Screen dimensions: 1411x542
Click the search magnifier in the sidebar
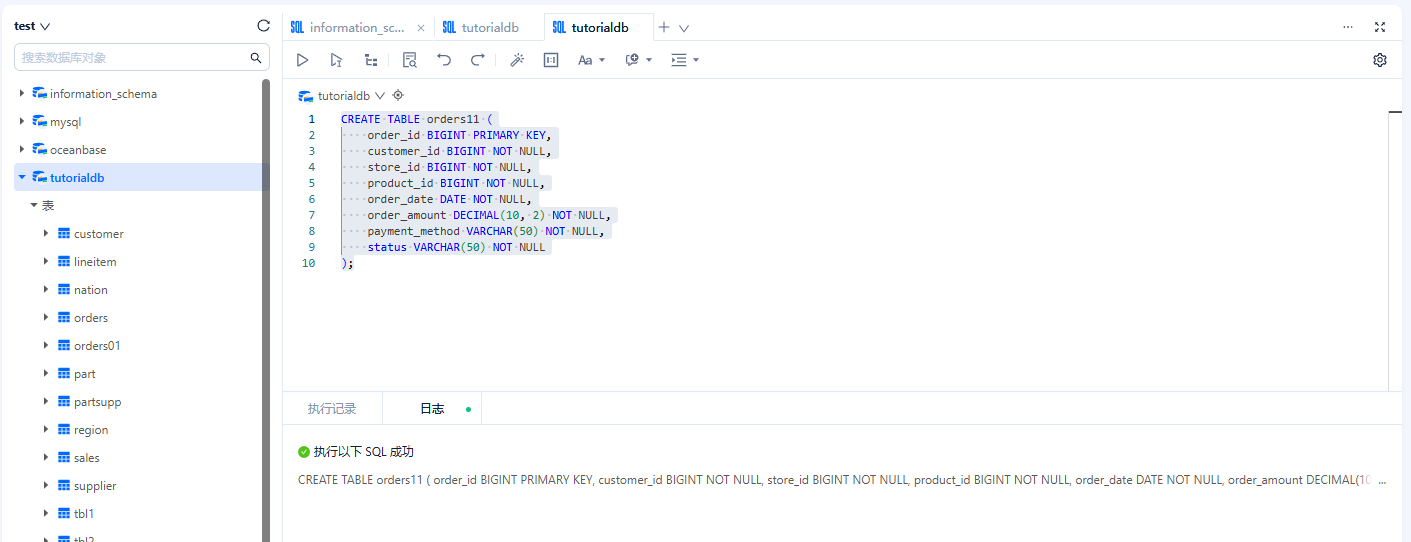(x=256, y=58)
